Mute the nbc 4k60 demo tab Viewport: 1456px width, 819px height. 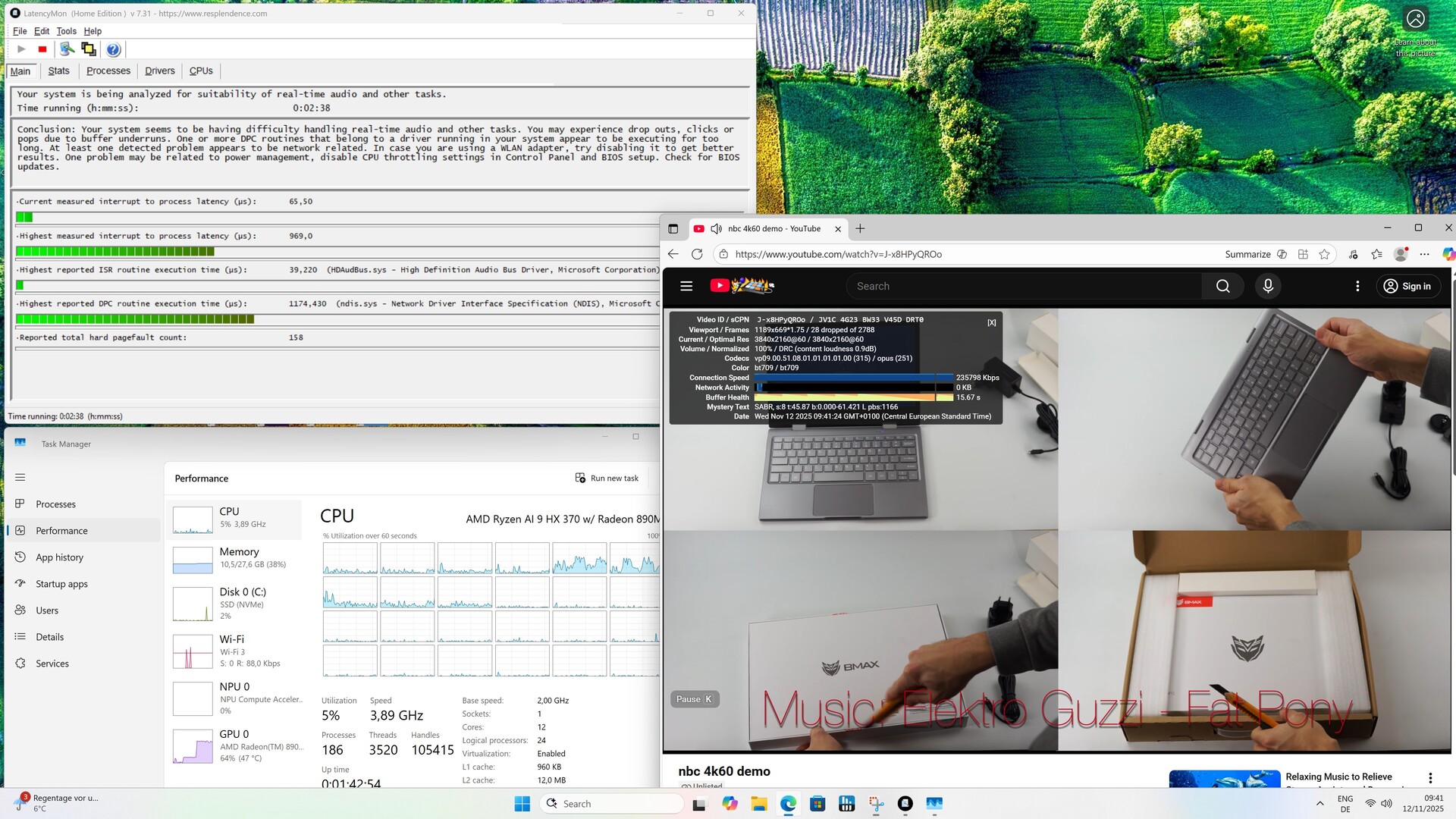[716, 229]
